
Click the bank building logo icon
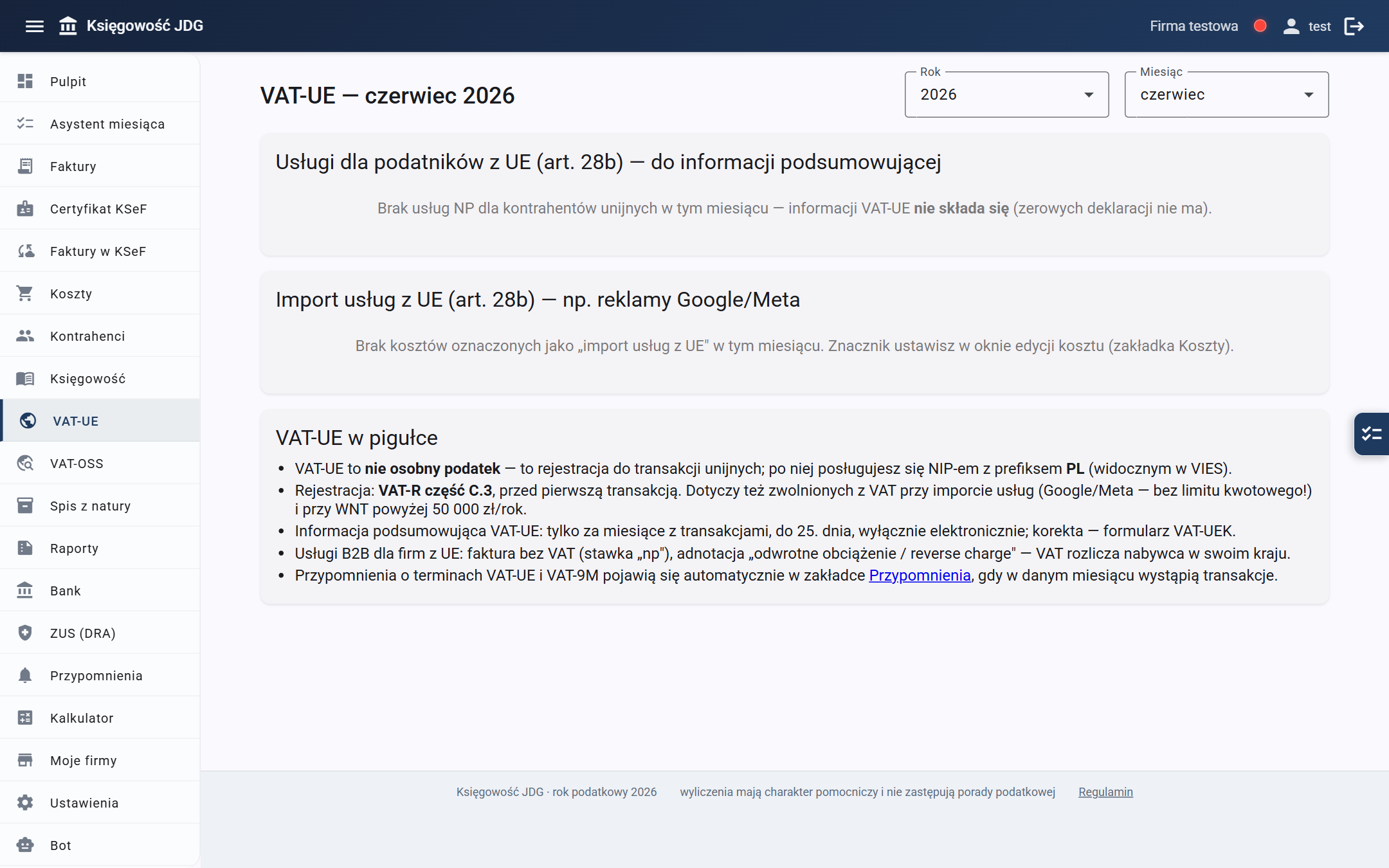(x=68, y=26)
